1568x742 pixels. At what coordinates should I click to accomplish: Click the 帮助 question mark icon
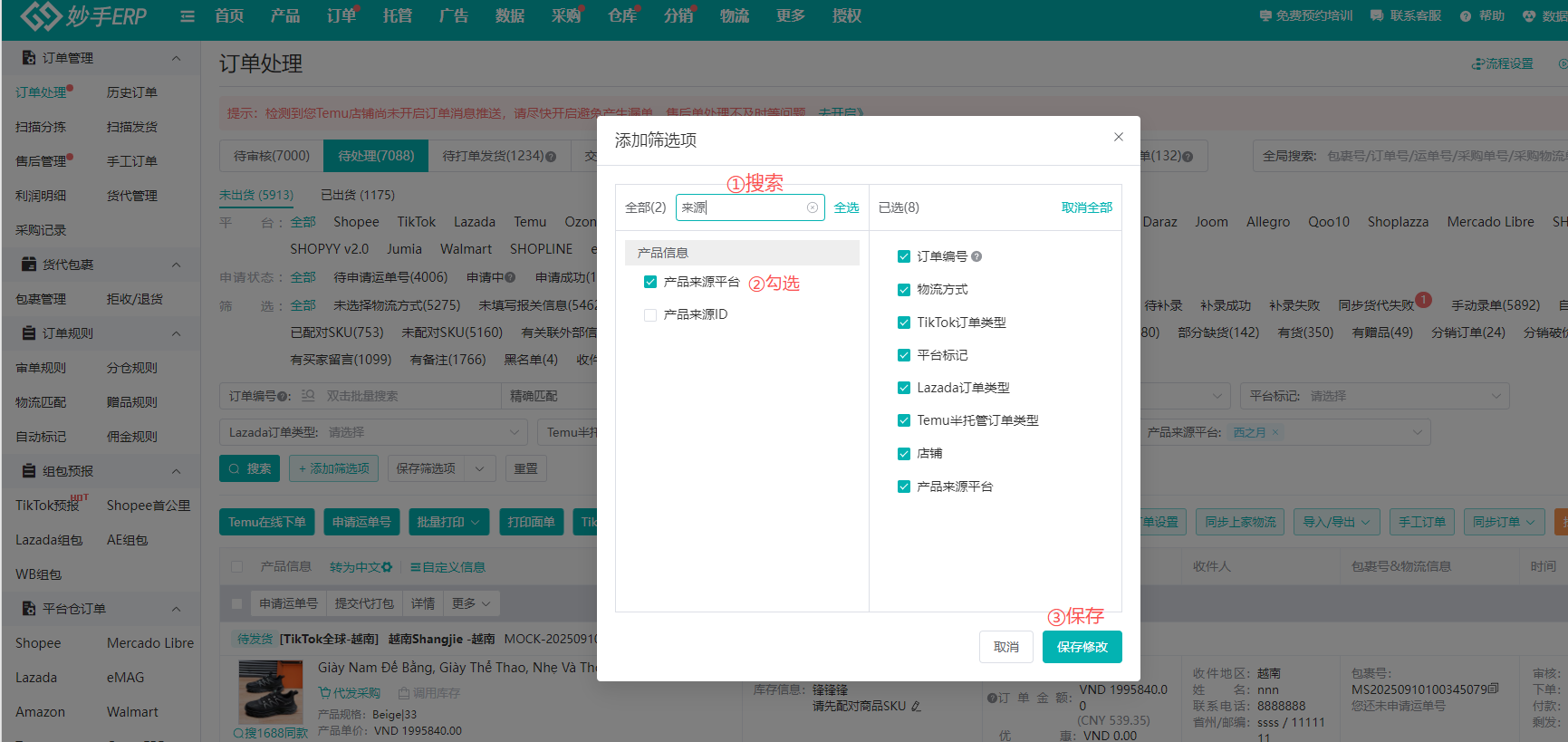[x=1466, y=16]
